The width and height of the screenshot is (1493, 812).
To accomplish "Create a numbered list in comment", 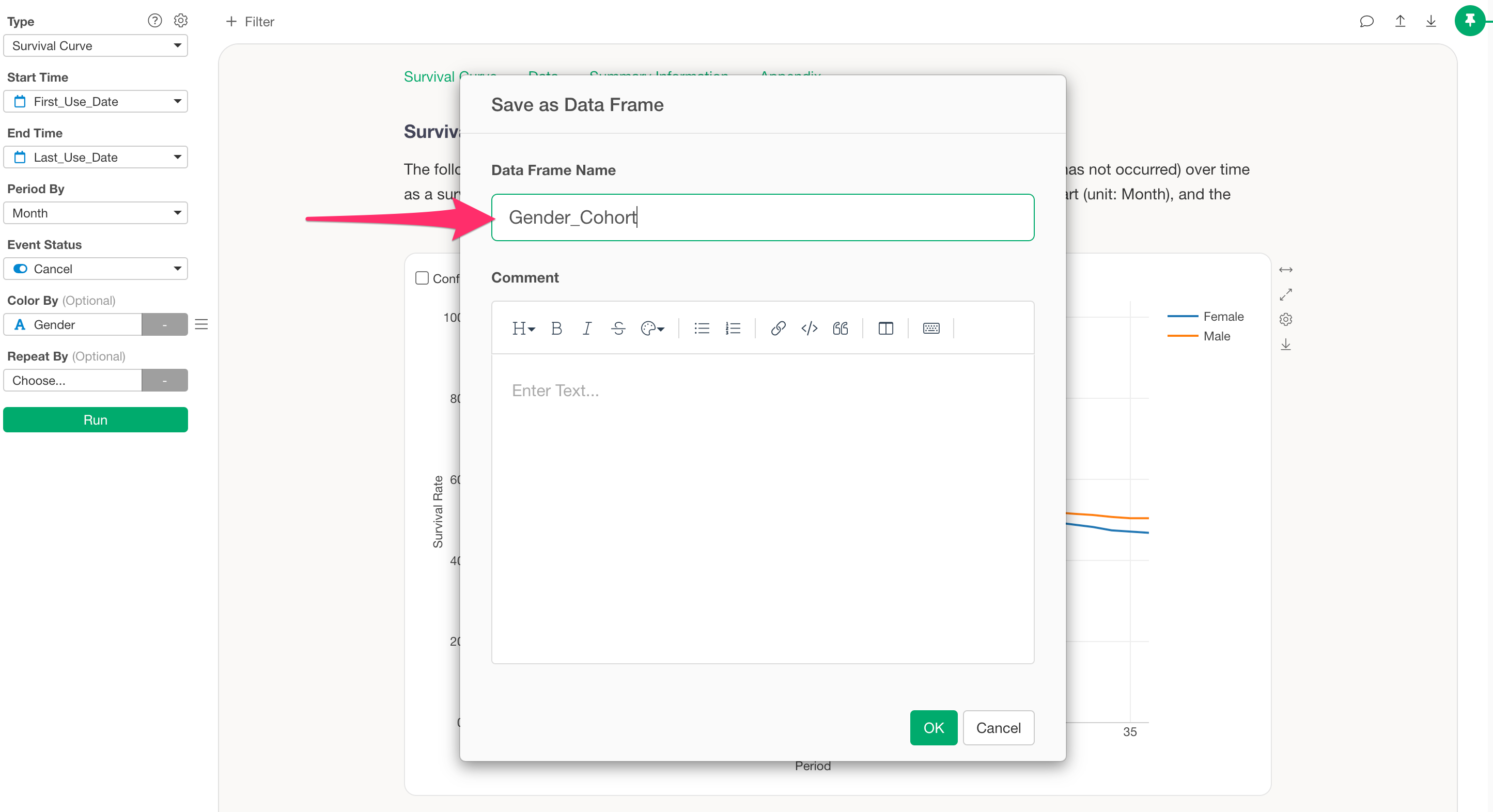I will [x=733, y=329].
